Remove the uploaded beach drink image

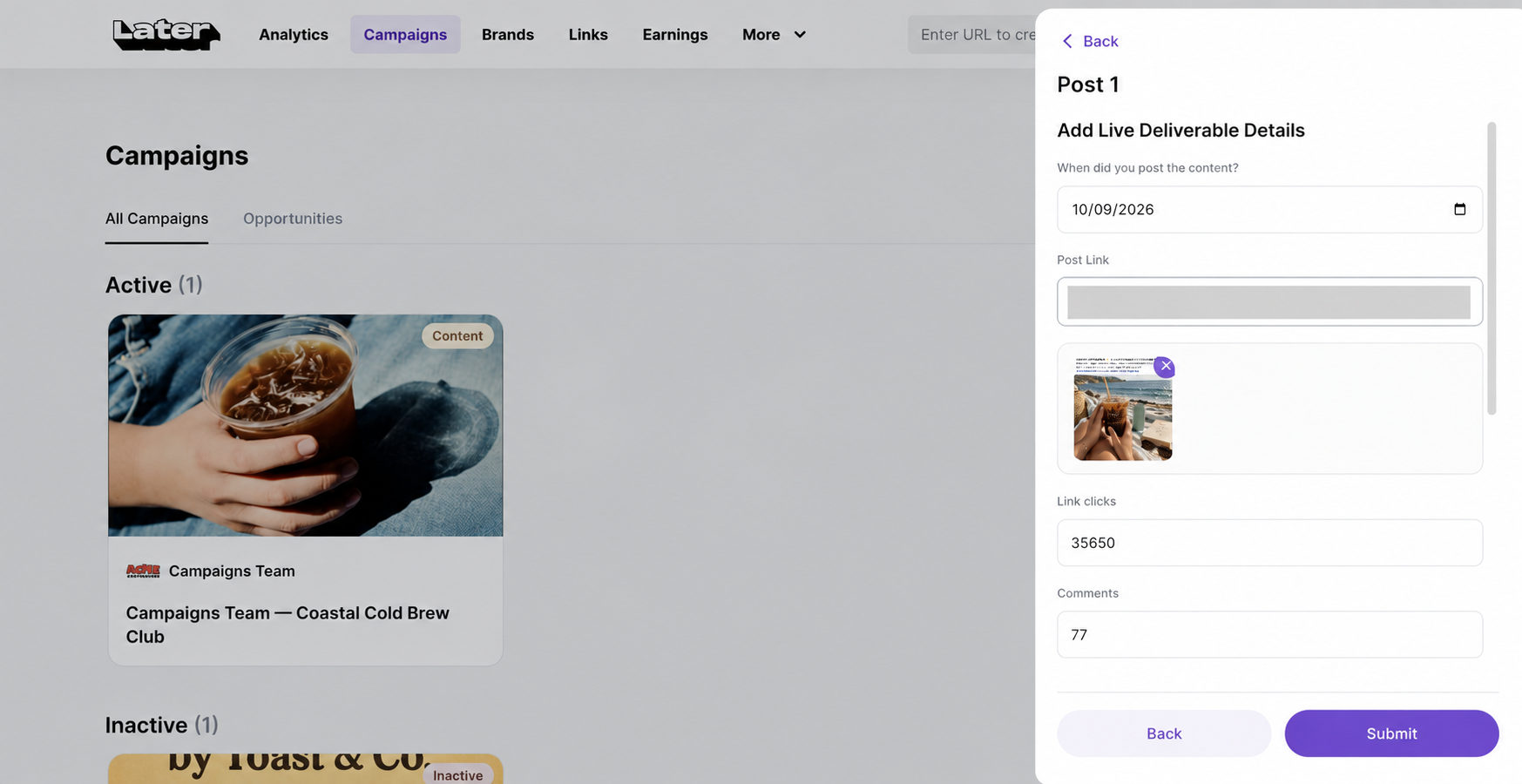pyautogui.click(x=1165, y=366)
